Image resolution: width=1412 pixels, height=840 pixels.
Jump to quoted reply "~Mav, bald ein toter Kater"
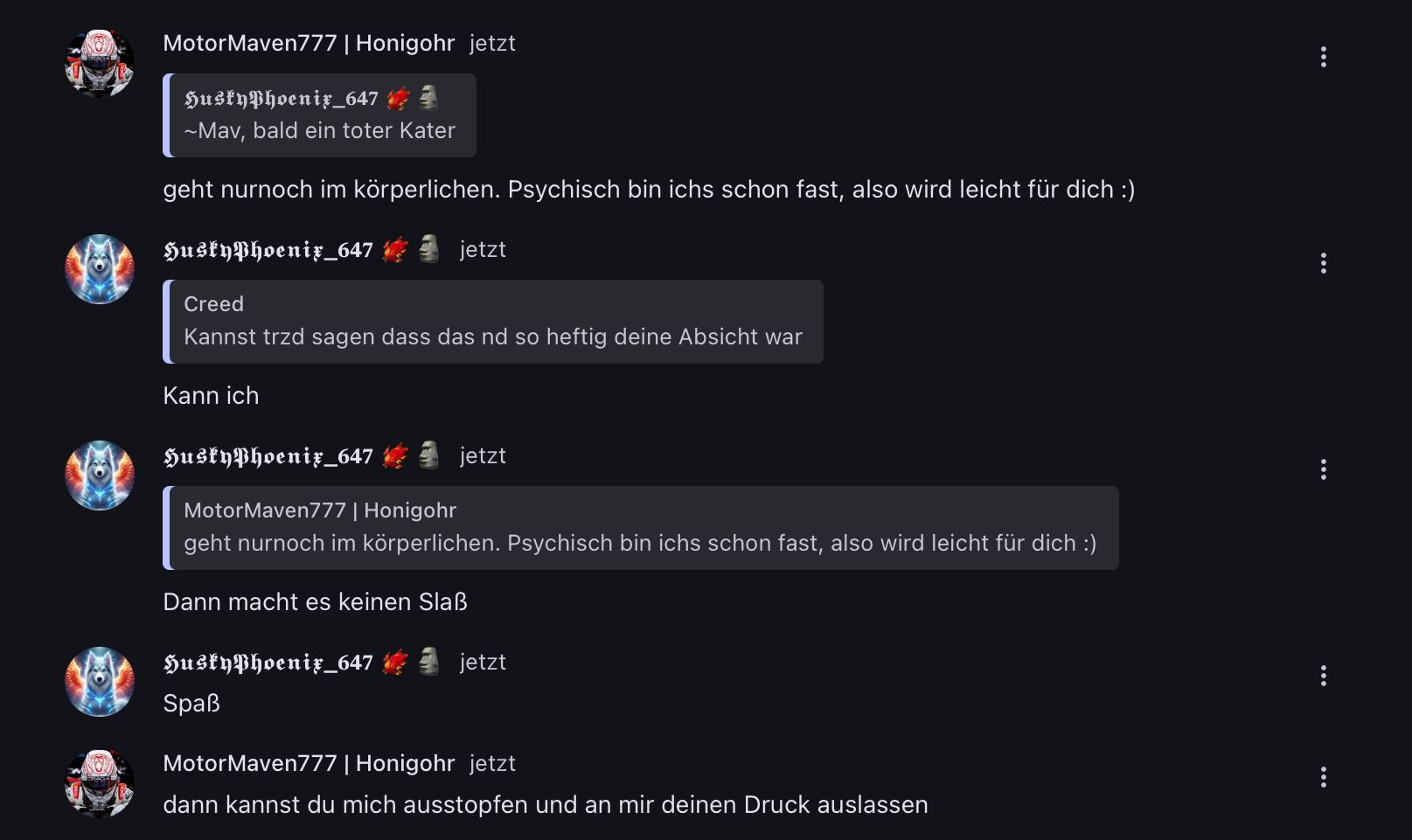(x=320, y=130)
